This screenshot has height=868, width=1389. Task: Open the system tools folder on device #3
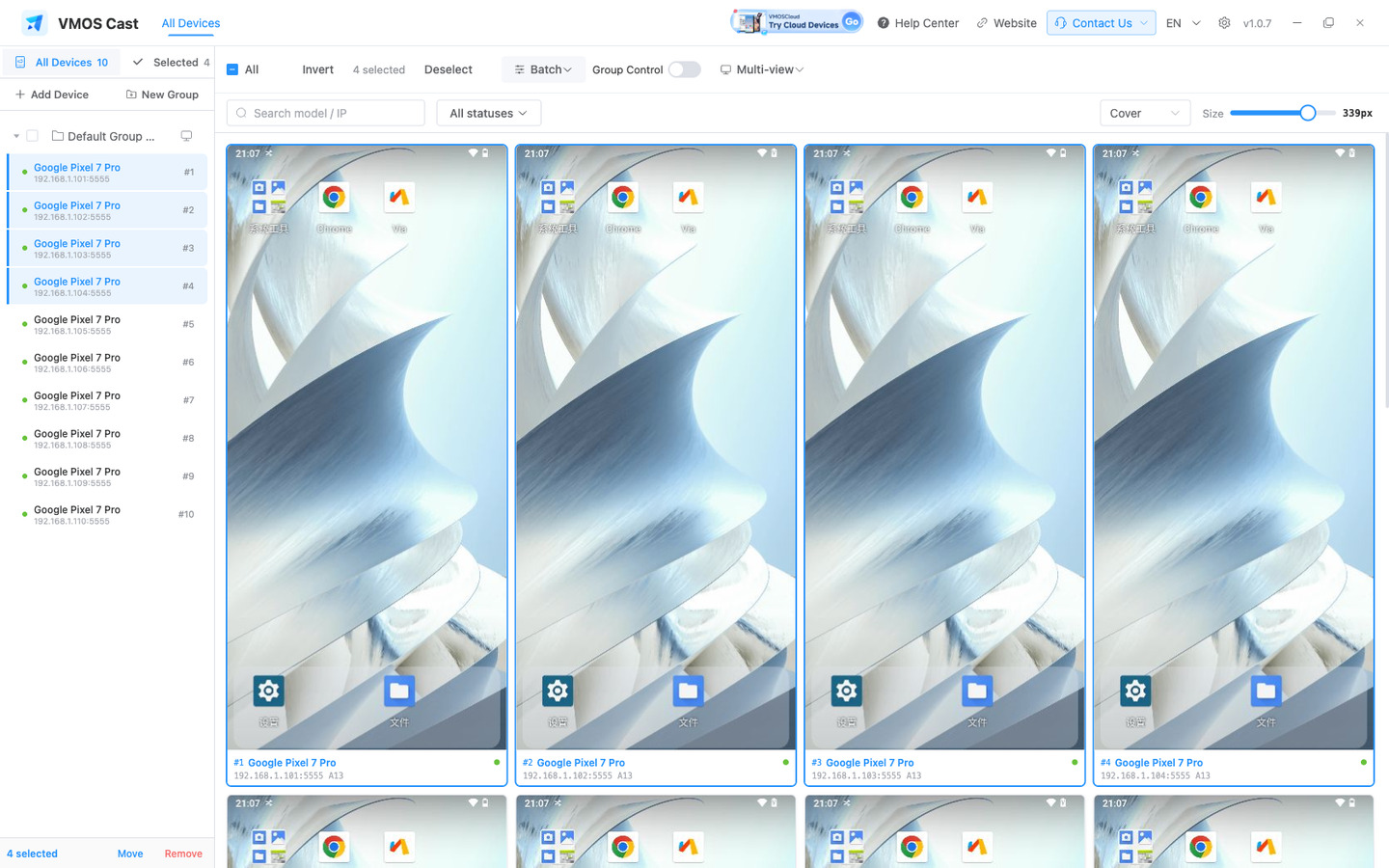click(x=846, y=198)
